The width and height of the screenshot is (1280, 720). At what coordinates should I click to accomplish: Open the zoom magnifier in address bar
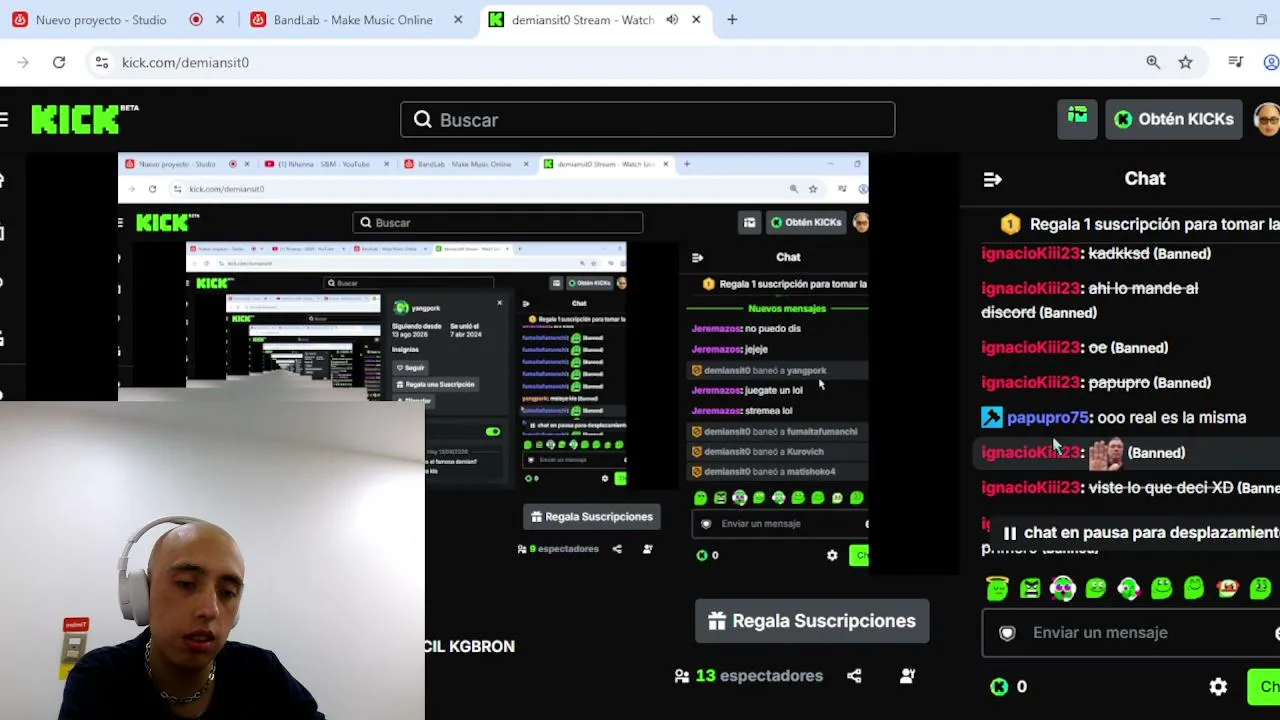(1153, 62)
